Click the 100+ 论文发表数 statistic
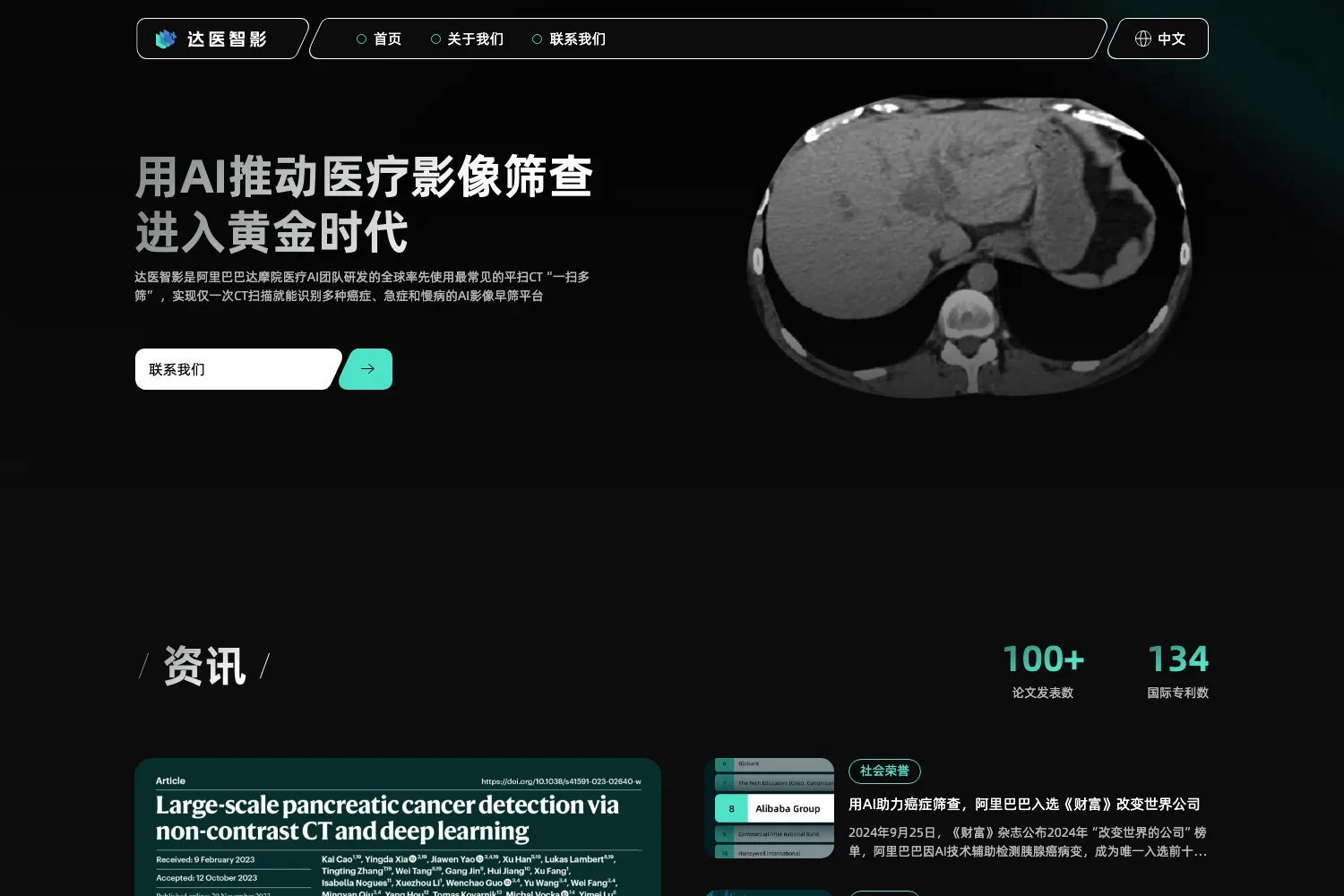This screenshot has height=896, width=1344. (x=1043, y=670)
